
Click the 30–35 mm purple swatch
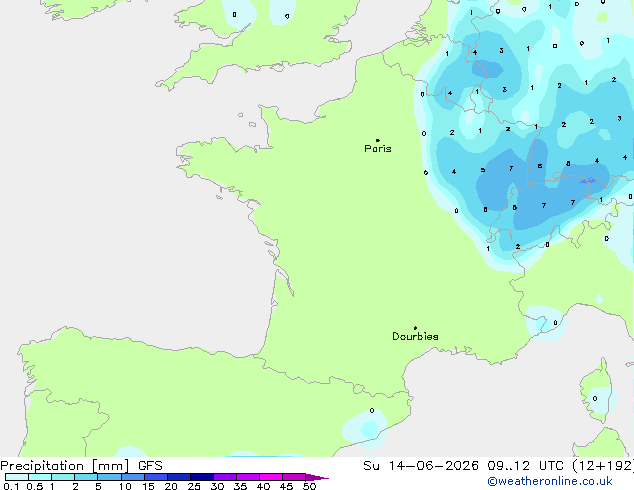(x=225, y=477)
